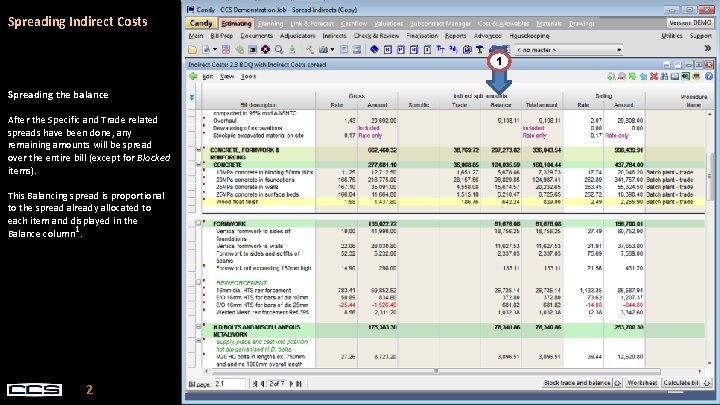Click the leftmost icon of right-side sub-toolbar

coord(611,76)
